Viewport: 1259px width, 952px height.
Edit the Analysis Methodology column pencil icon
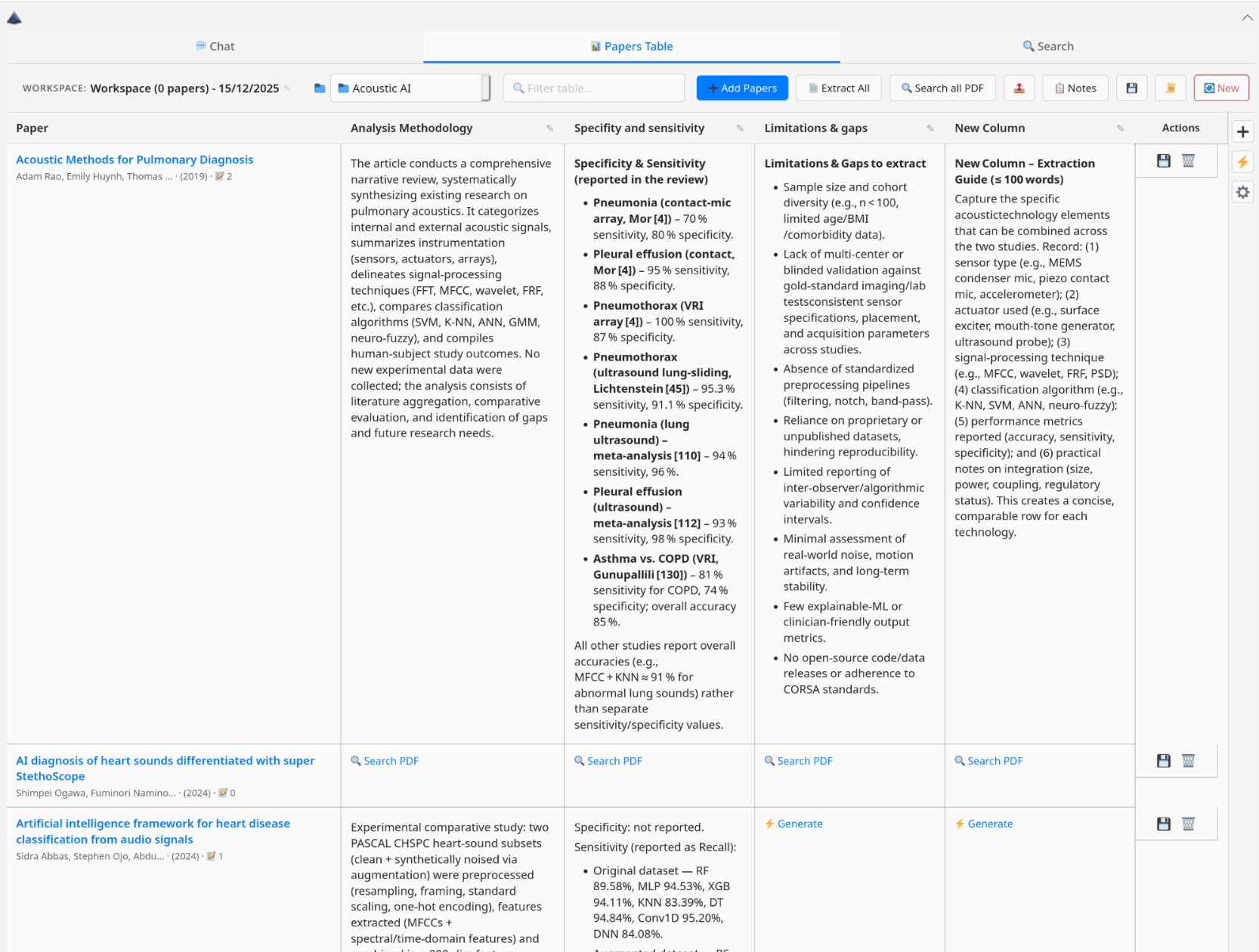pyautogui.click(x=549, y=128)
